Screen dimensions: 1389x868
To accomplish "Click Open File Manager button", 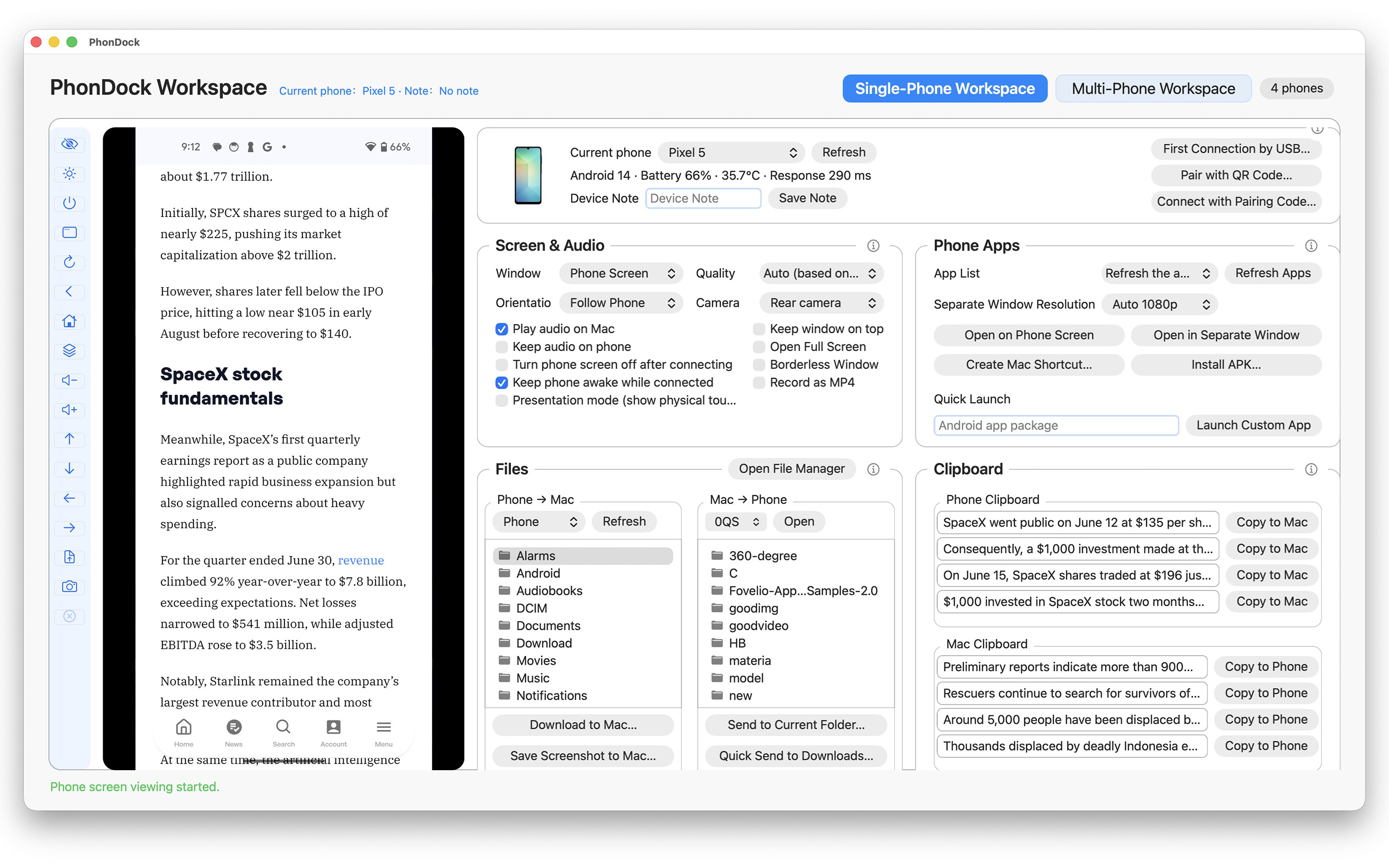I will 791,468.
